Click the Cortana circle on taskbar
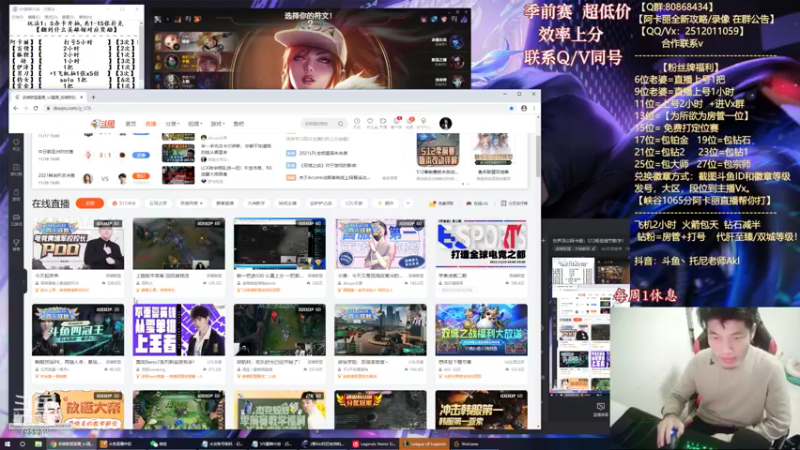This screenshot has width=800, height=450. pyautogui.click(x=22, y=444)
